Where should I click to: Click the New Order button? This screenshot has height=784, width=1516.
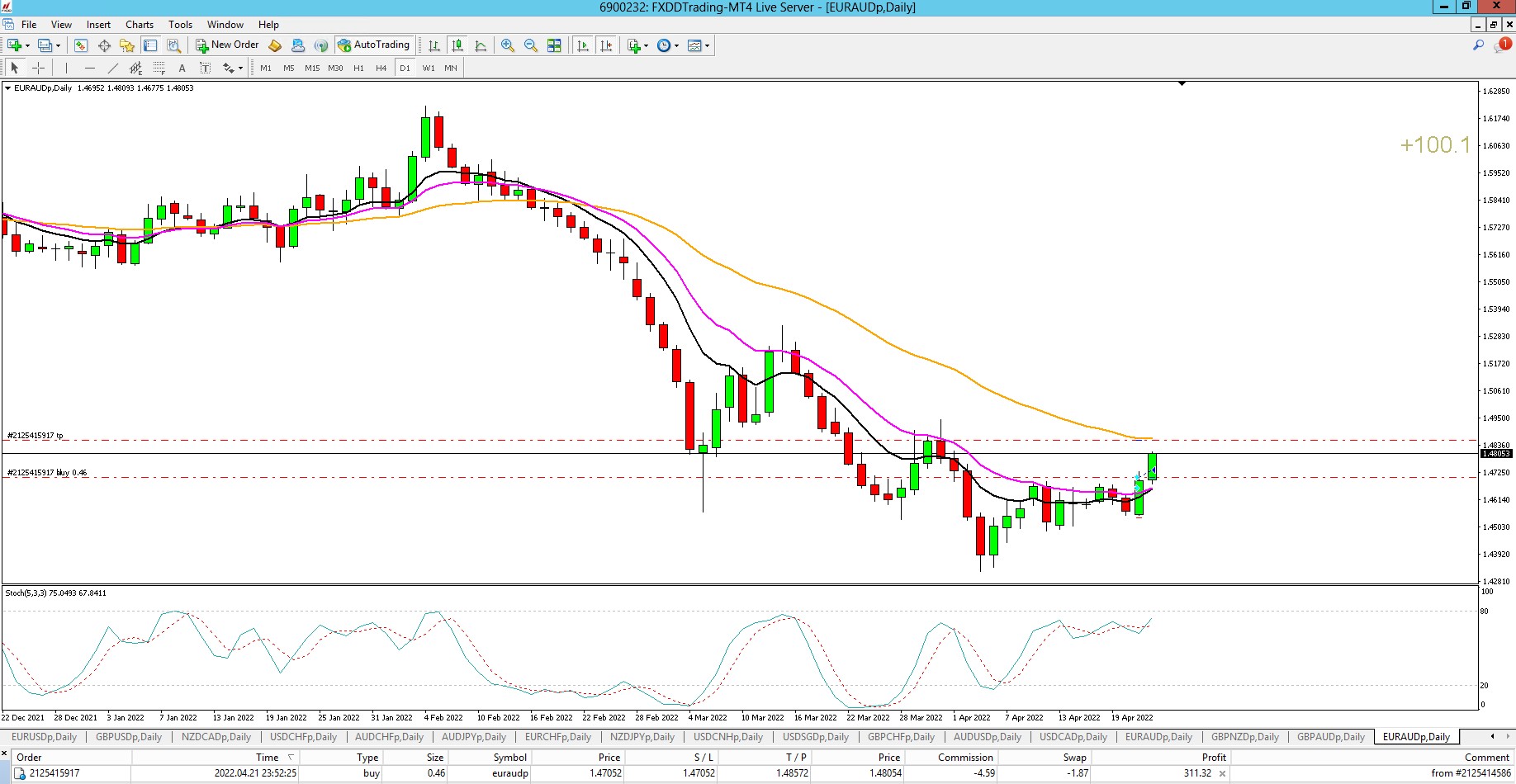[227, 45]
